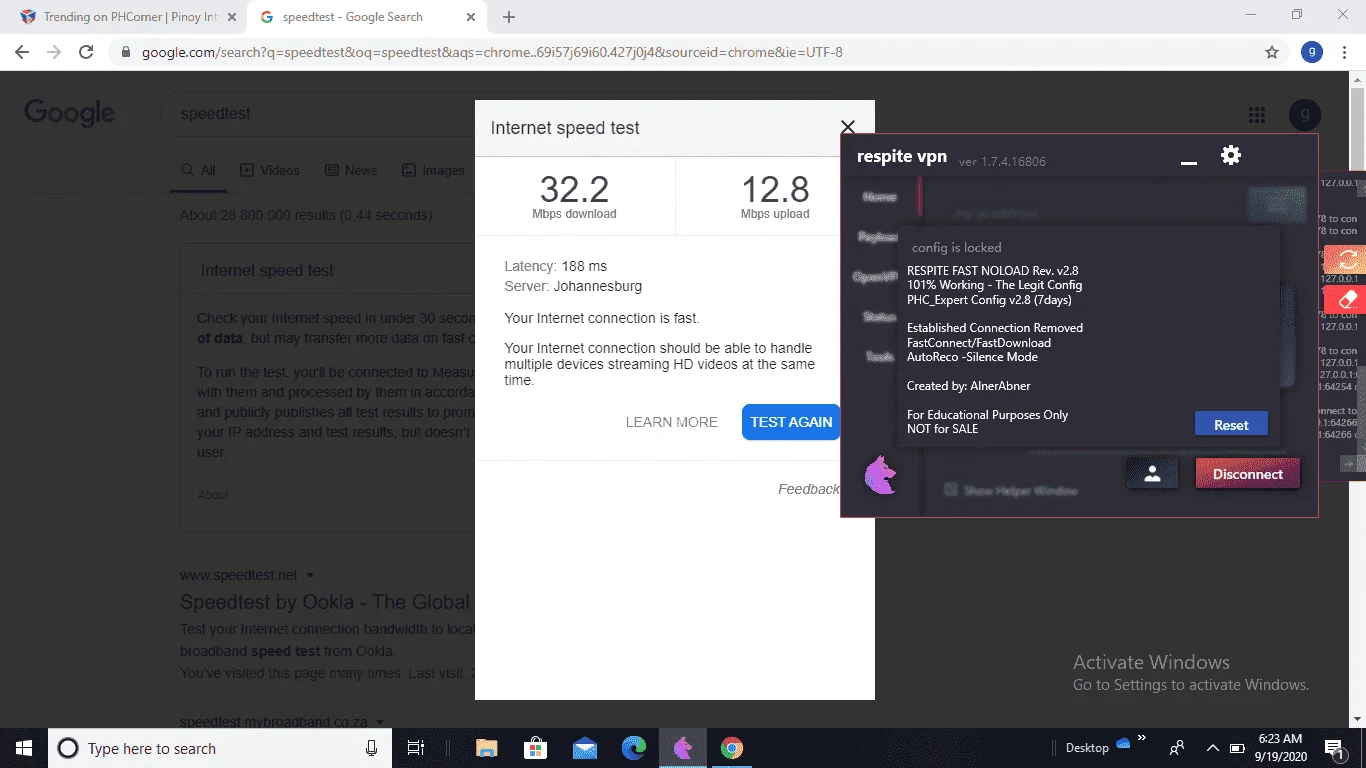Minimize the respite vpn window
This screenshot has width=1366, height=768.
(1189, 162)
